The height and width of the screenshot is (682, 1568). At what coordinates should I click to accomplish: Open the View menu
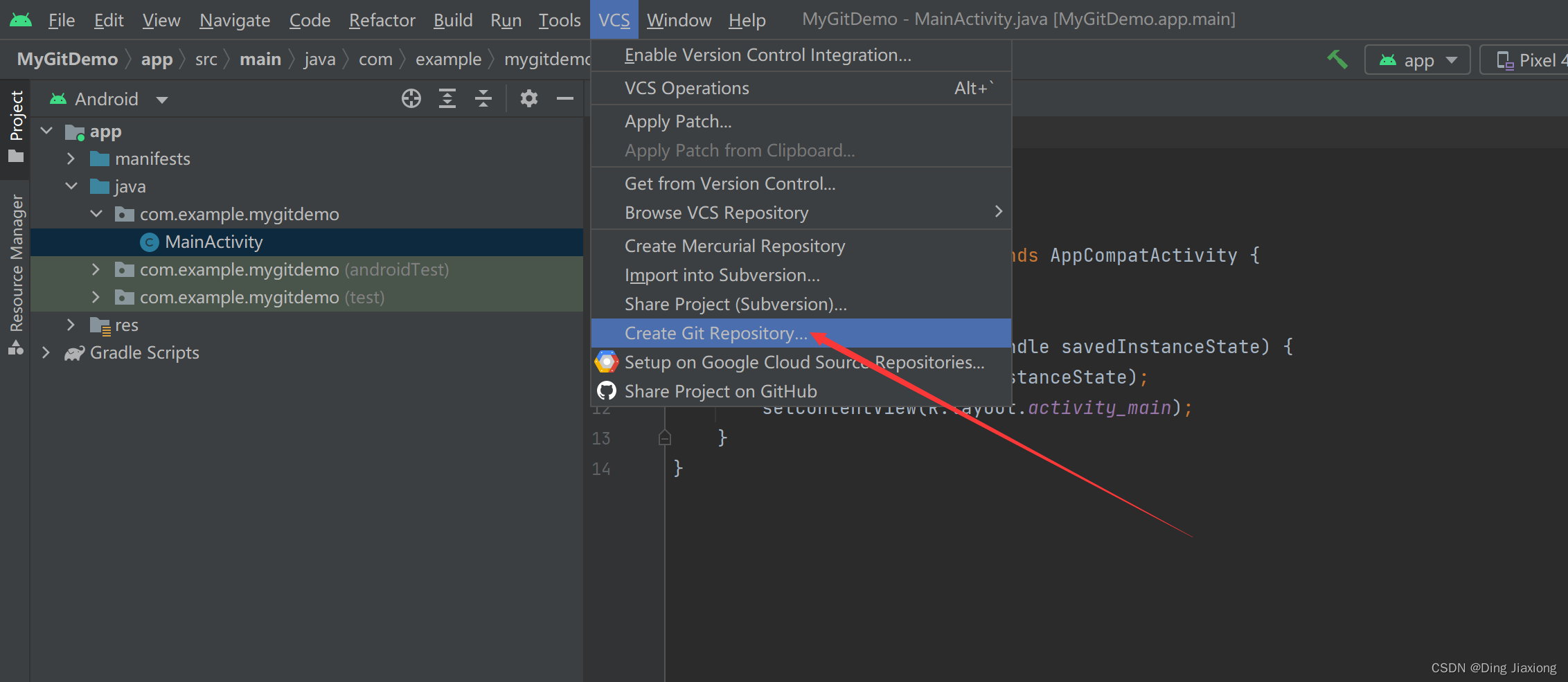pos(161,20)
